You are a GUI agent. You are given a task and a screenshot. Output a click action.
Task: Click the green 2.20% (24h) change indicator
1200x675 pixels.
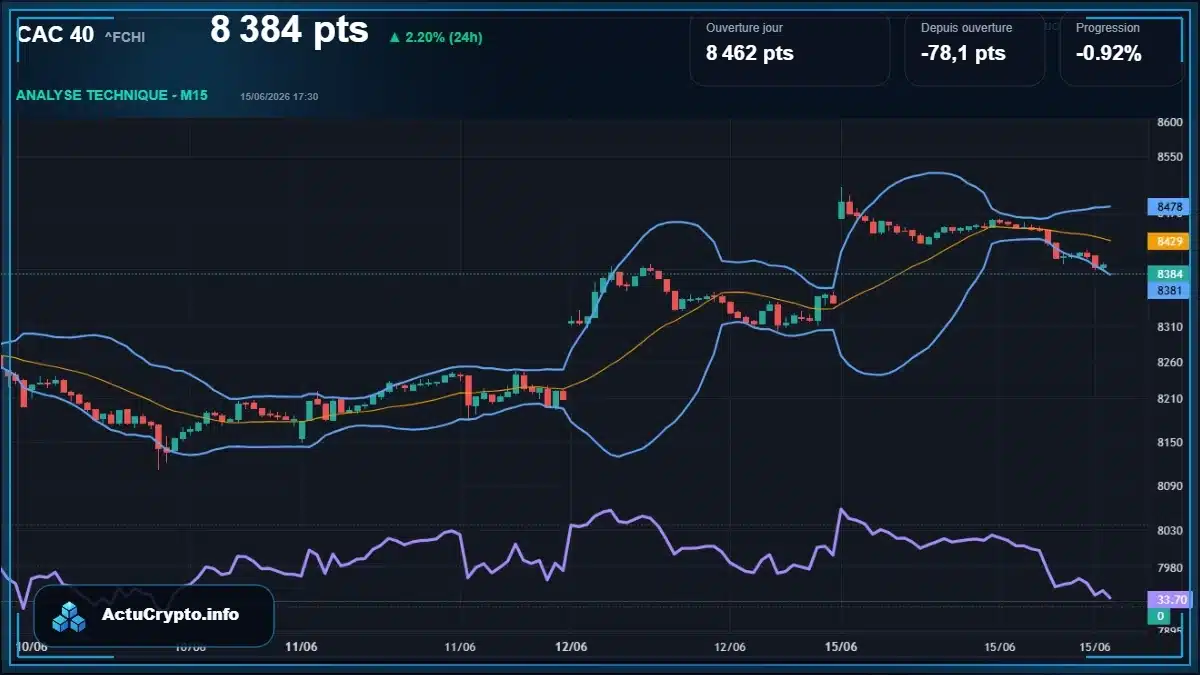(435, 37)
